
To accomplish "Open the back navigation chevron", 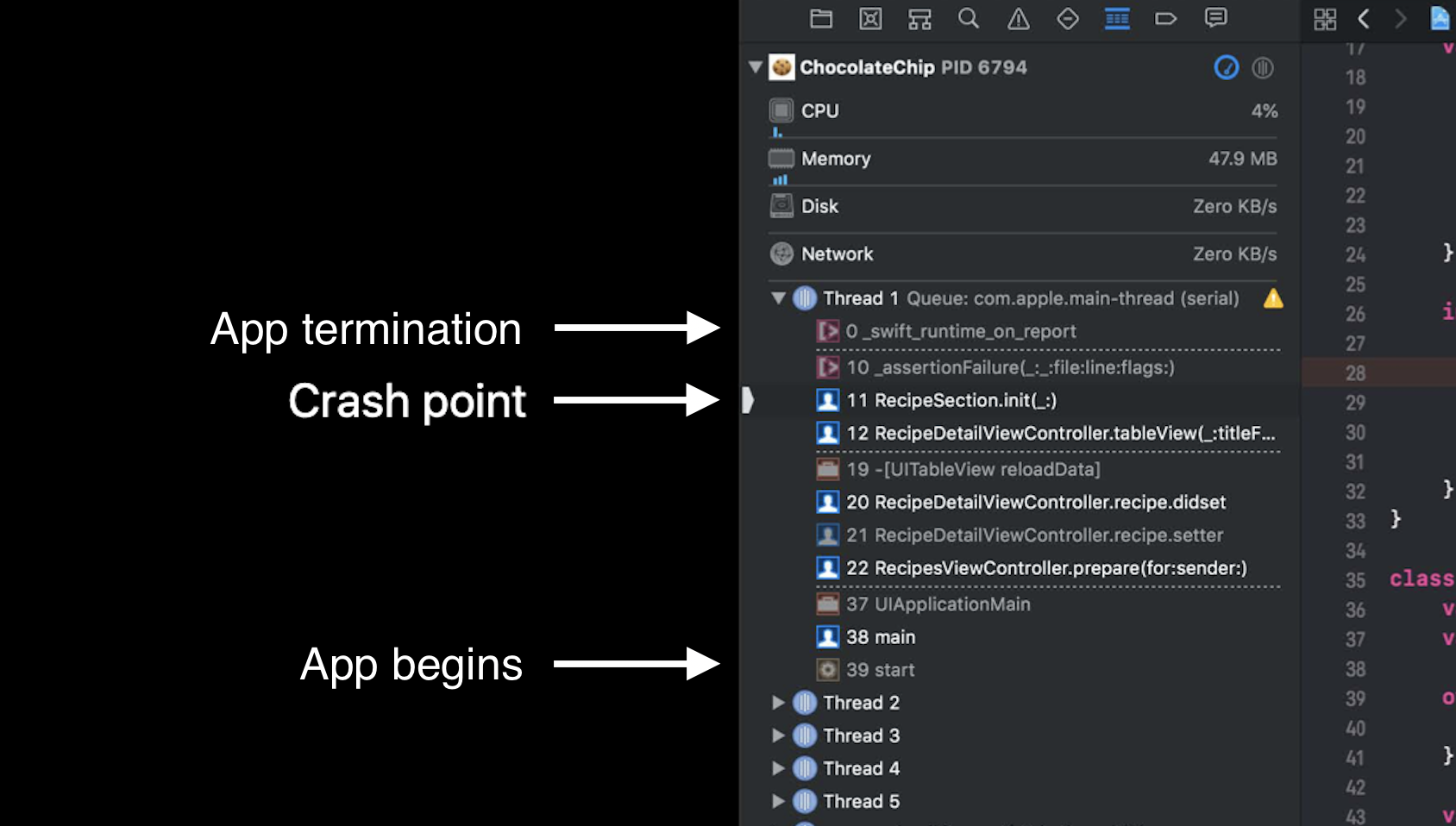I will [x=1363, y=18].
